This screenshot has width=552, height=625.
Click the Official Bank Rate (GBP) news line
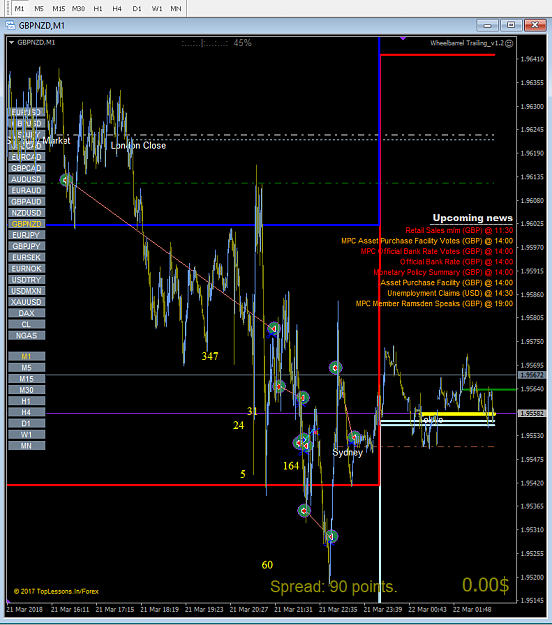pos(456,262)
